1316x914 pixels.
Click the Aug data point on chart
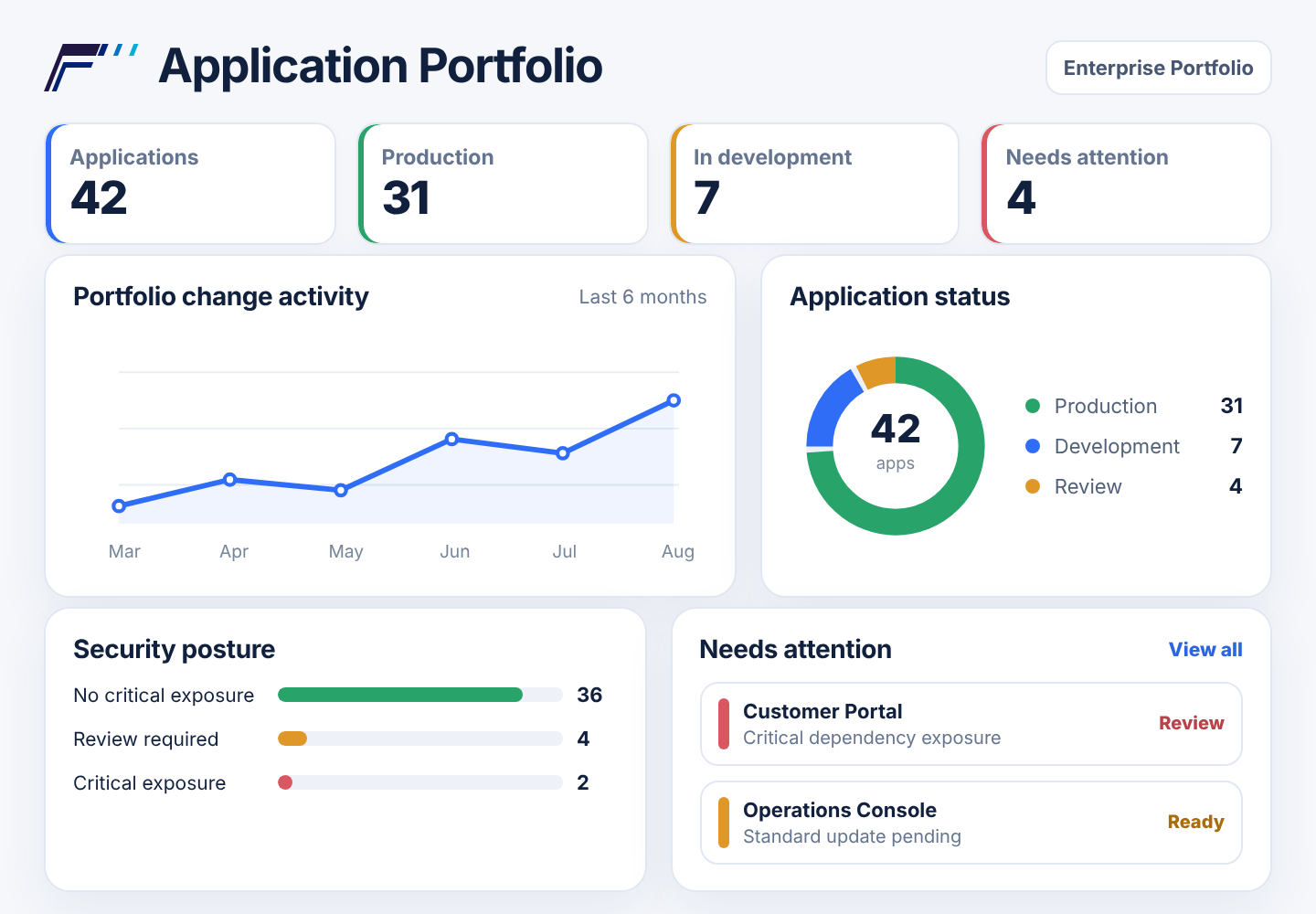coord(674,400)
